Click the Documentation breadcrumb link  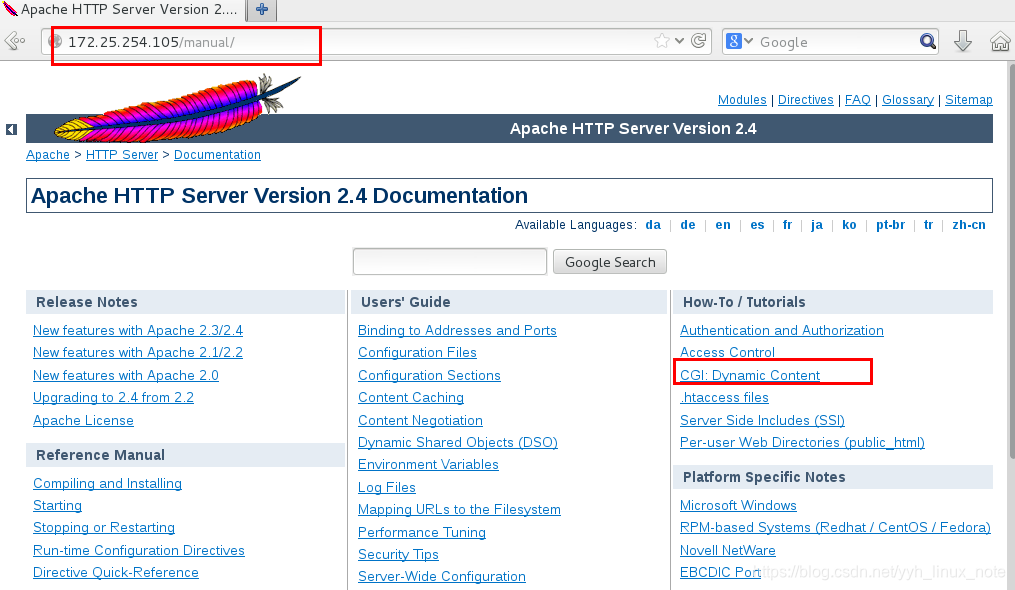[218, 155]
